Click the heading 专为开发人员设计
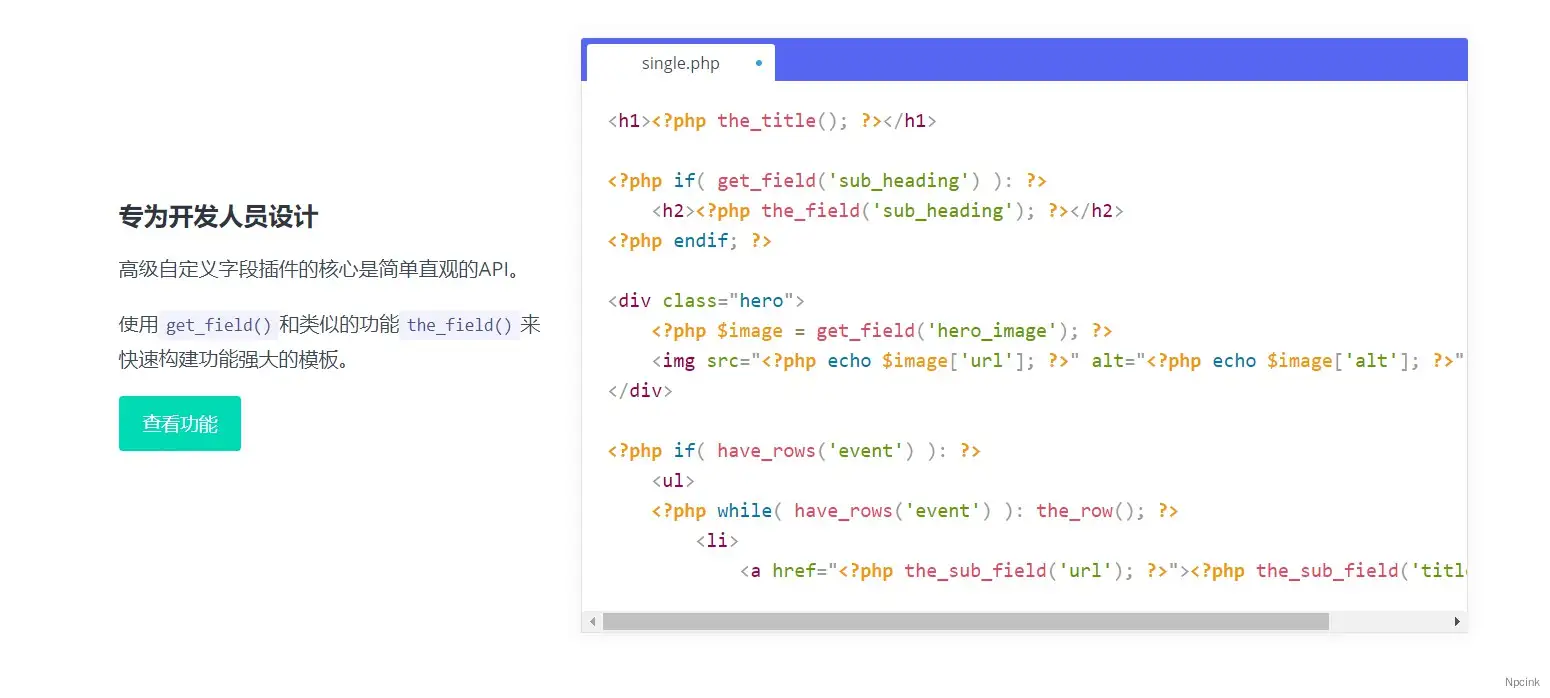 coord(217,217)
